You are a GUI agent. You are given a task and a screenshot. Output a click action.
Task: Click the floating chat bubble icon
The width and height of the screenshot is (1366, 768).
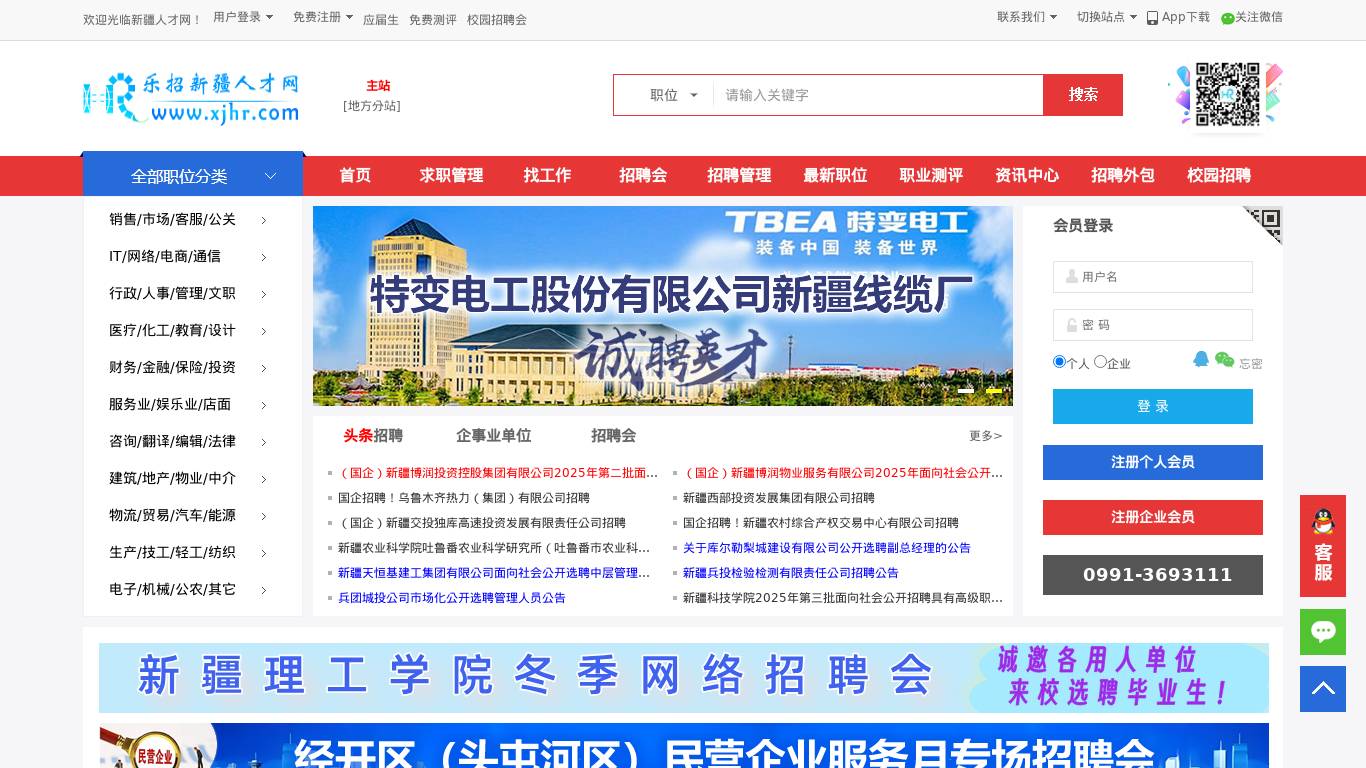[1323, 631]
